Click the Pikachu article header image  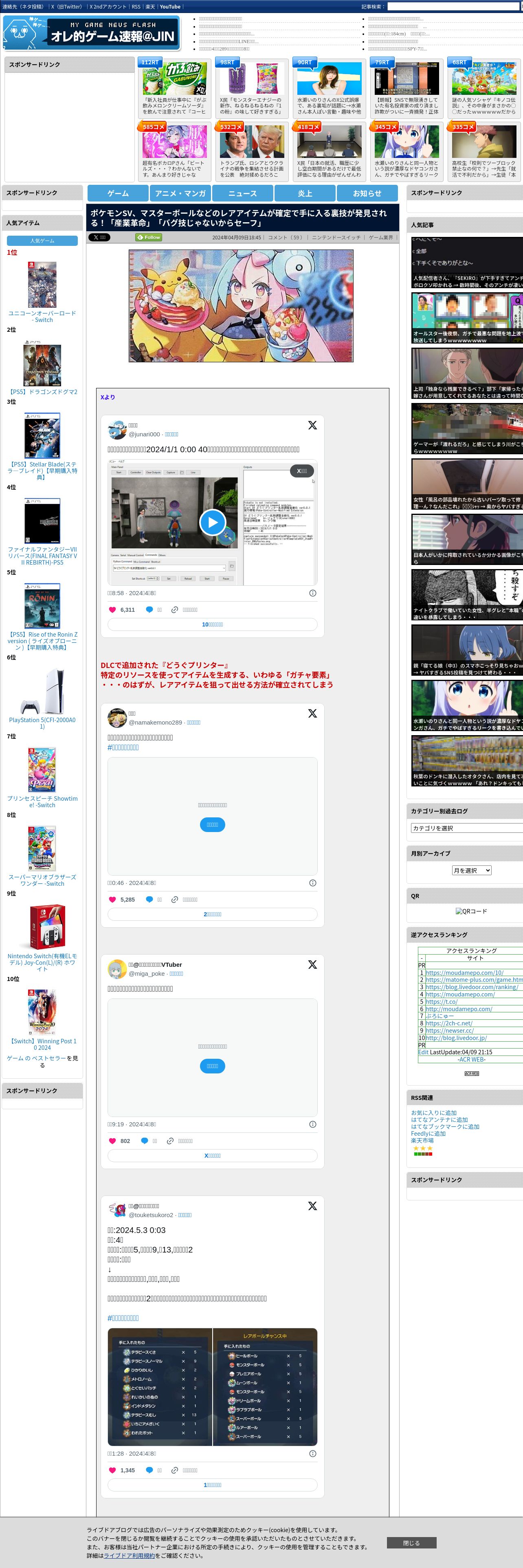pyautogui.click(x=240, y=306)
